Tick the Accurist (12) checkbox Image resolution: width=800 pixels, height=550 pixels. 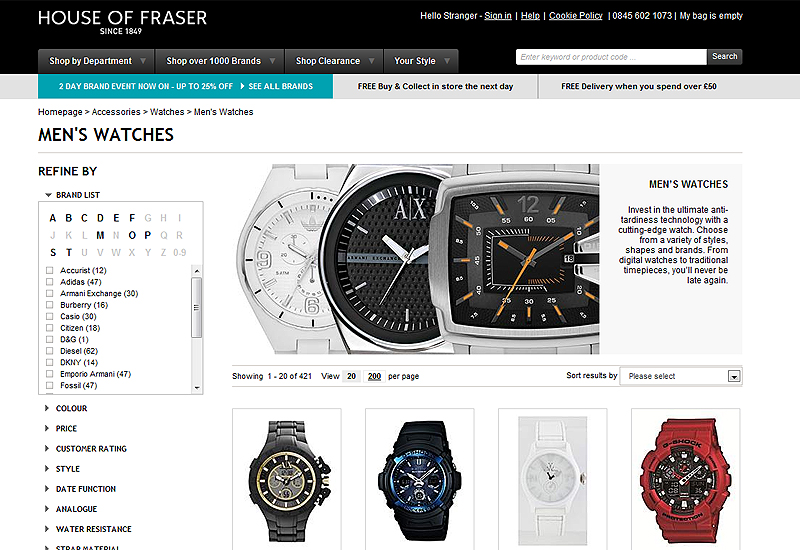pyautogui.click(x=49, y=270)
